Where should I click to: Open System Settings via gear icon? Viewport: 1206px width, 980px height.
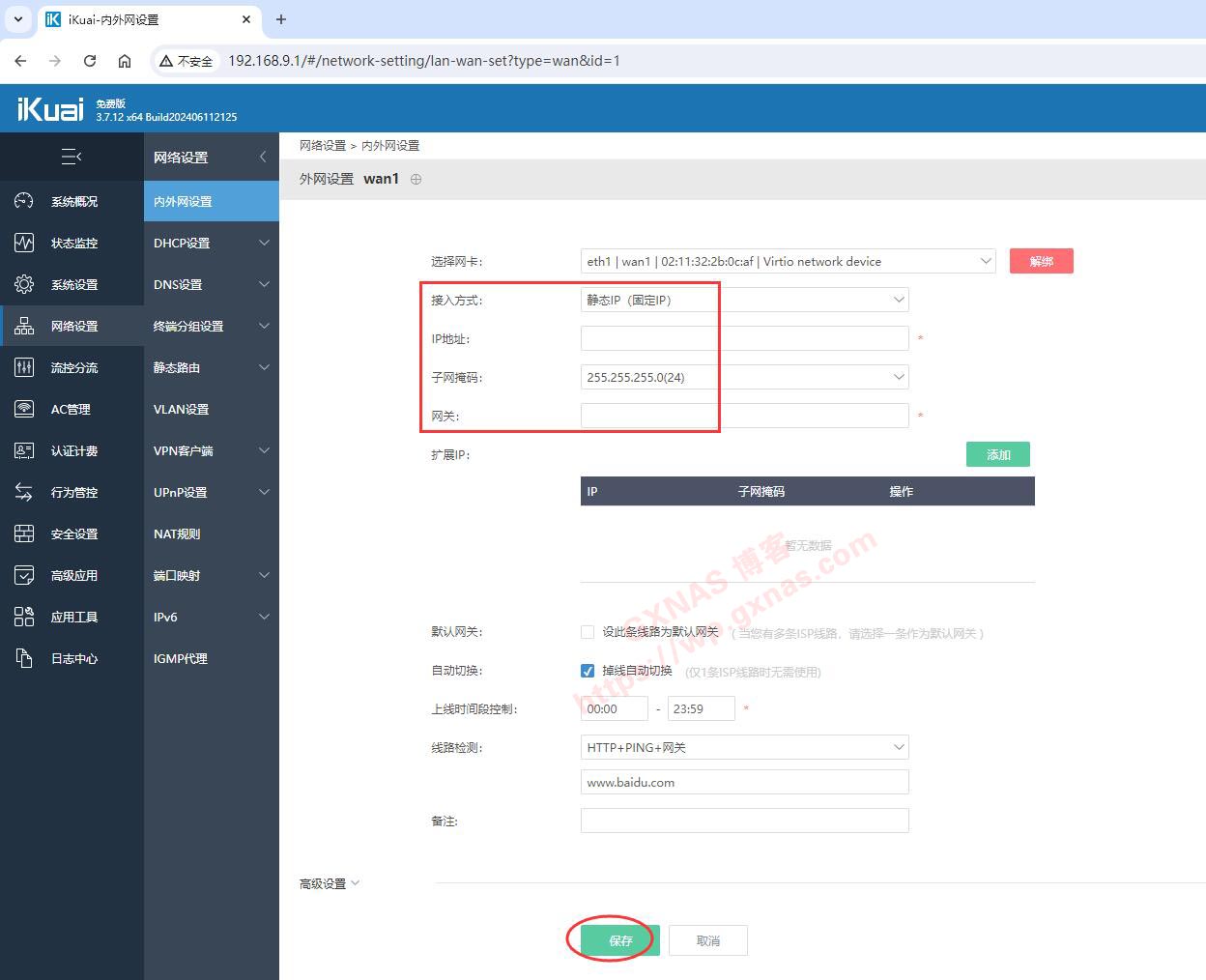[24, 284]
